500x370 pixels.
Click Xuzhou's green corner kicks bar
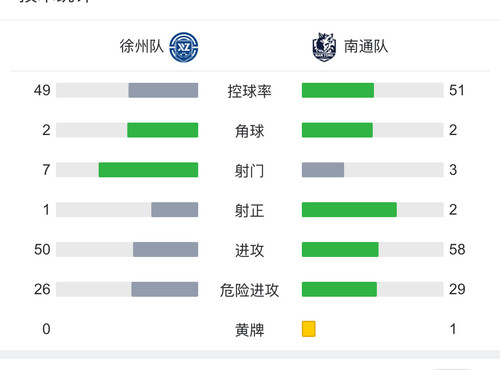click(163, 130)
